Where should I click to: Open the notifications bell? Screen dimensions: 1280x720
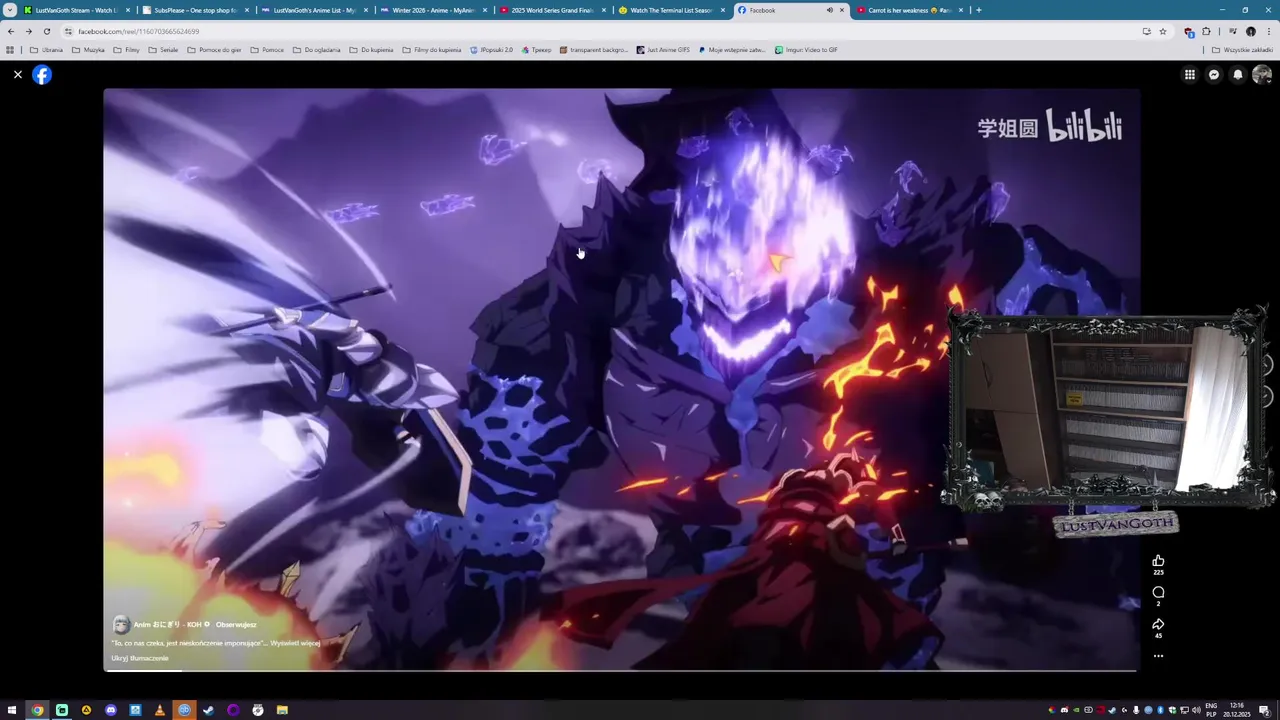tap(1238, 75)
